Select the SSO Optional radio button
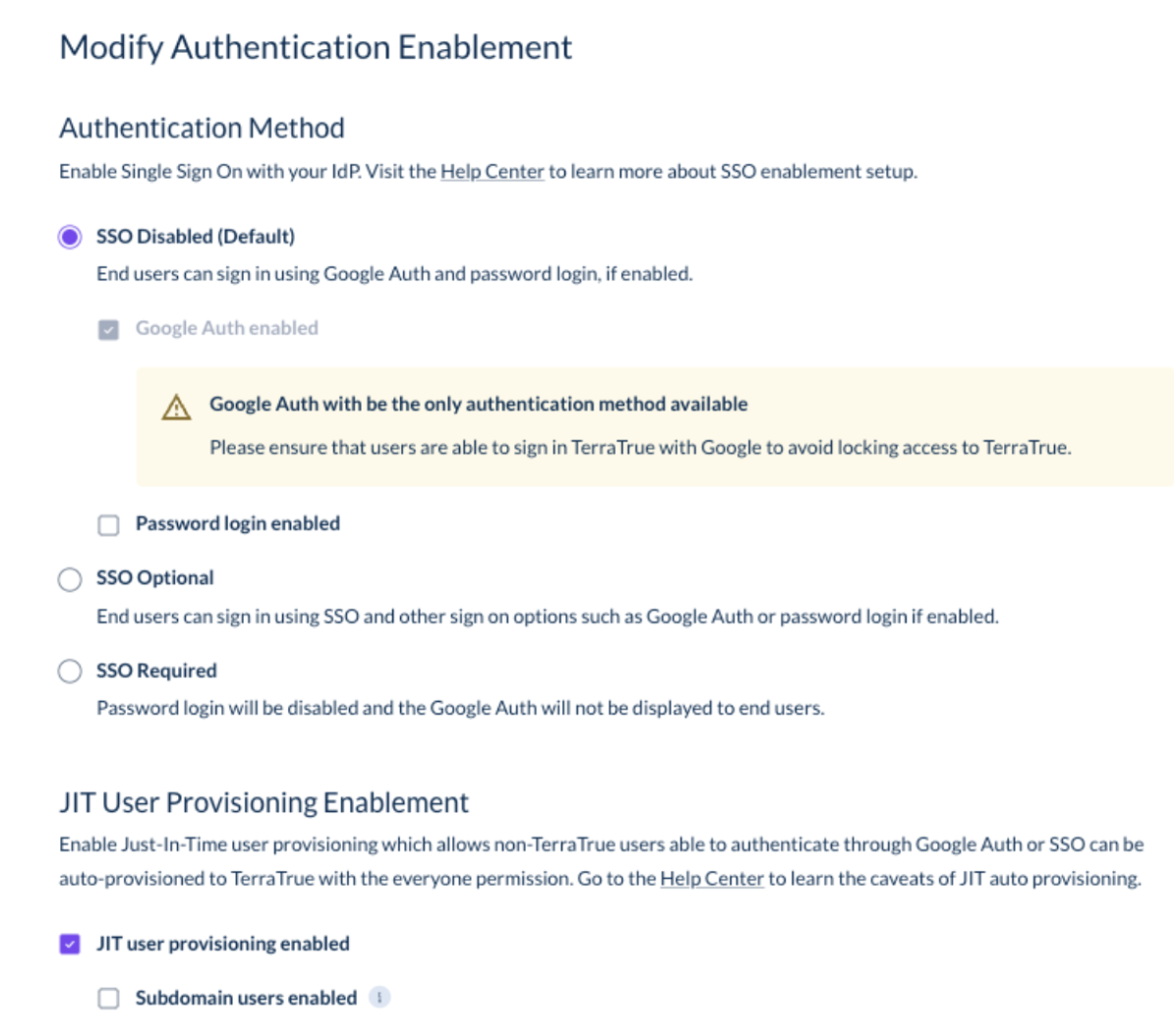Image resolution: width=1174 pixels, height=1036 pixels. click(70, 579)
